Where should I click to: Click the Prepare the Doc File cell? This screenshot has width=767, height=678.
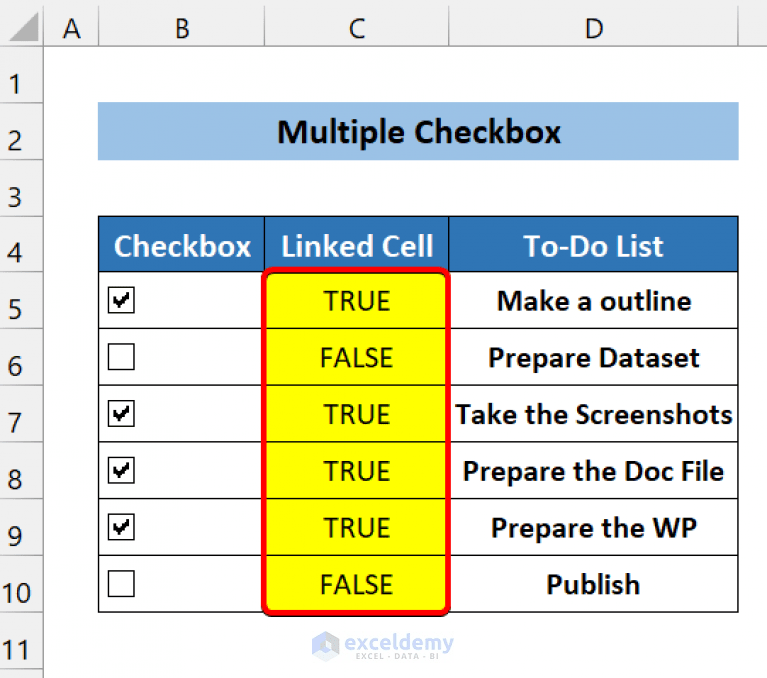(x=593, y=471)
